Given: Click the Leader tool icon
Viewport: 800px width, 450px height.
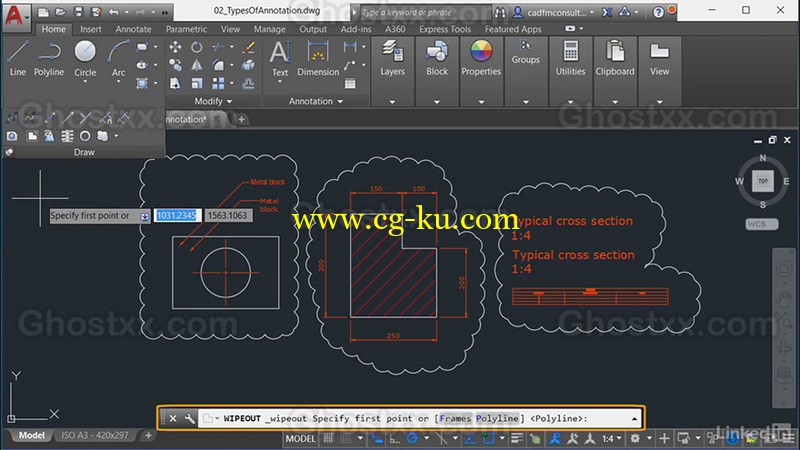Looking at the screenshot, I should coord(350,65).
